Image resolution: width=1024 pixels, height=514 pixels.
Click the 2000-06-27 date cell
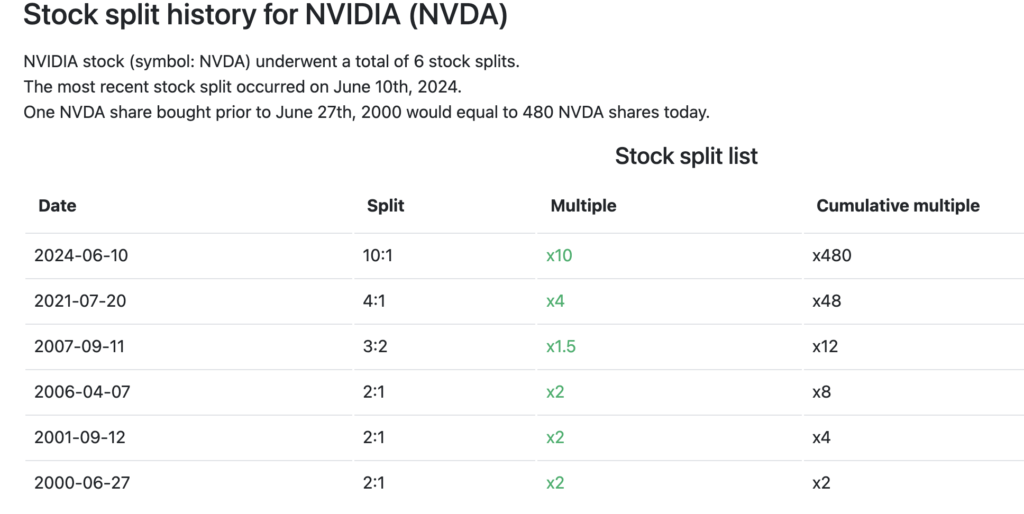[x=81, y=483]
